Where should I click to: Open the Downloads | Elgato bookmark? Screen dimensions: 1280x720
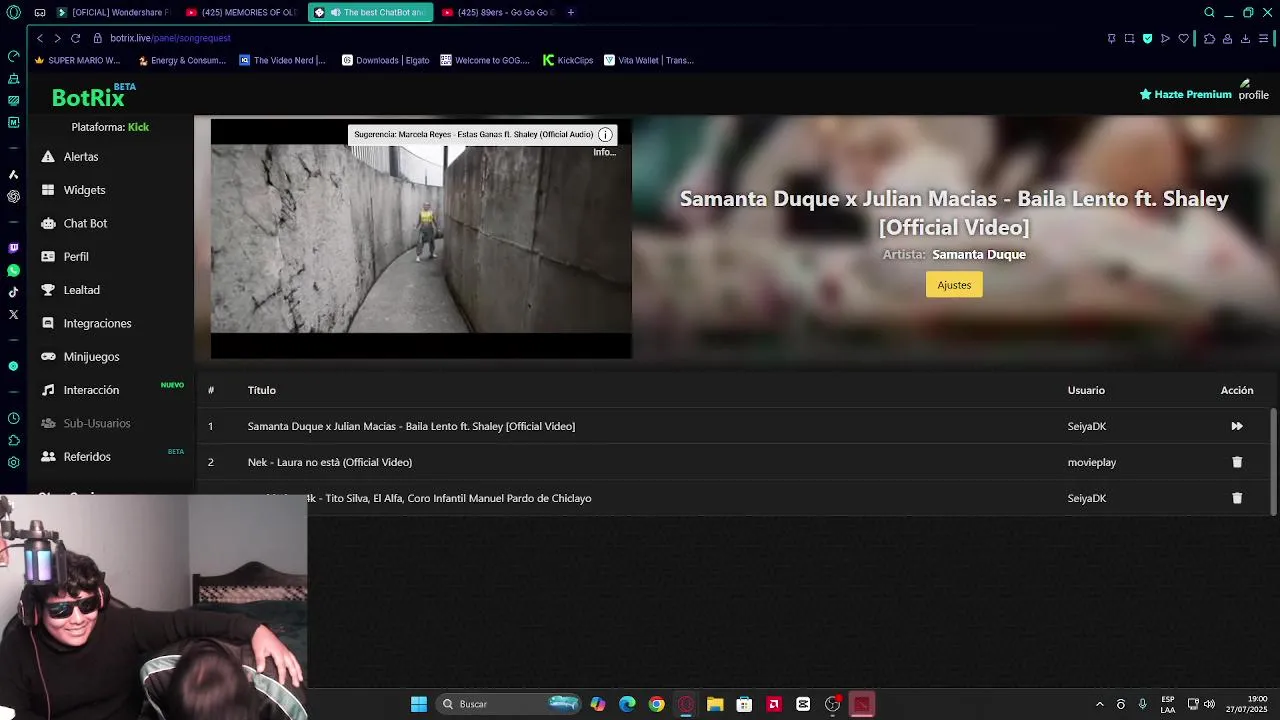click(386, 60)
